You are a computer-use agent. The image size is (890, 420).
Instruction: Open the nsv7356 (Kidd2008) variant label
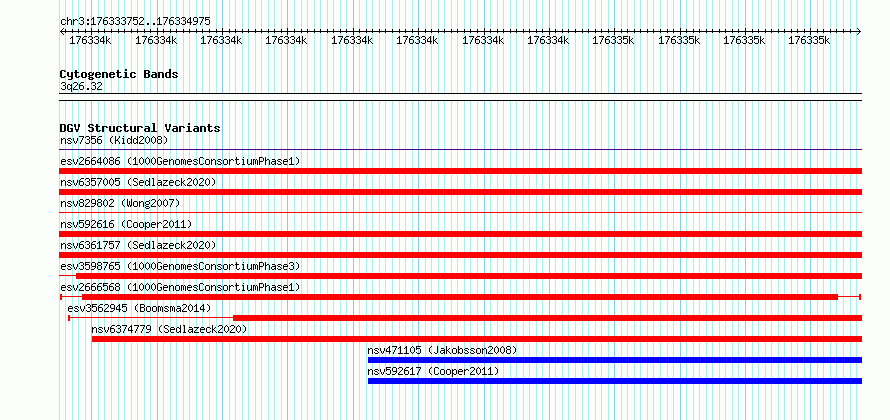click(114, 140)
